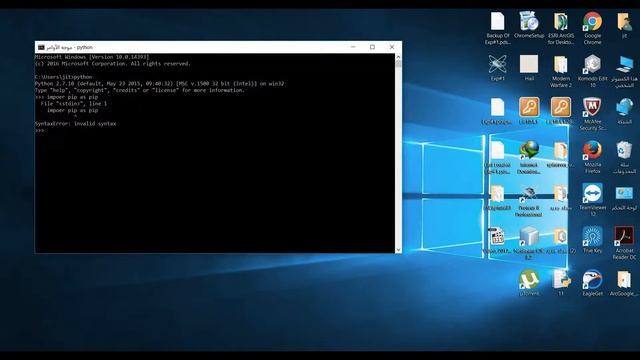Close the python command prompt window
The height and width of the screenshot is (360, 640).
392,47
